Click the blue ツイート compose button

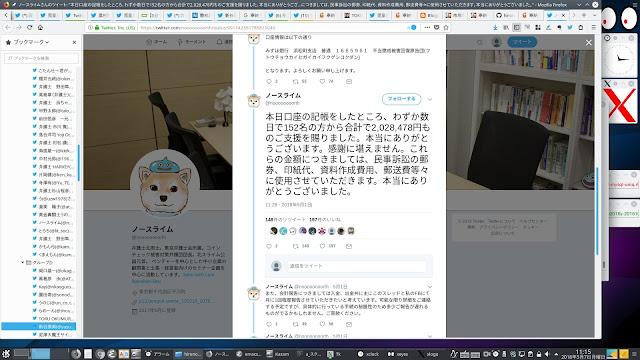(522, 42)
